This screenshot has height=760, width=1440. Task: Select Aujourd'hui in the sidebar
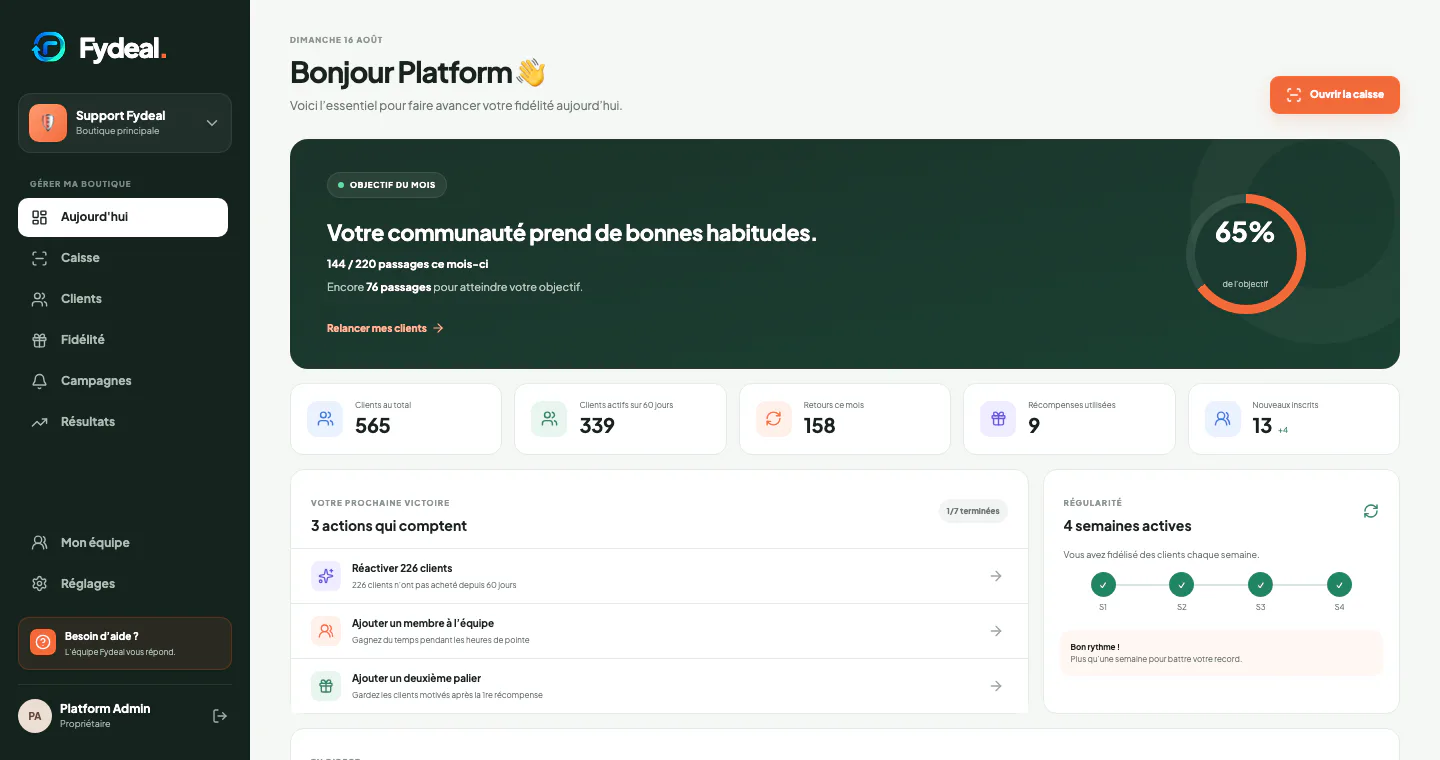click(123, 217)
